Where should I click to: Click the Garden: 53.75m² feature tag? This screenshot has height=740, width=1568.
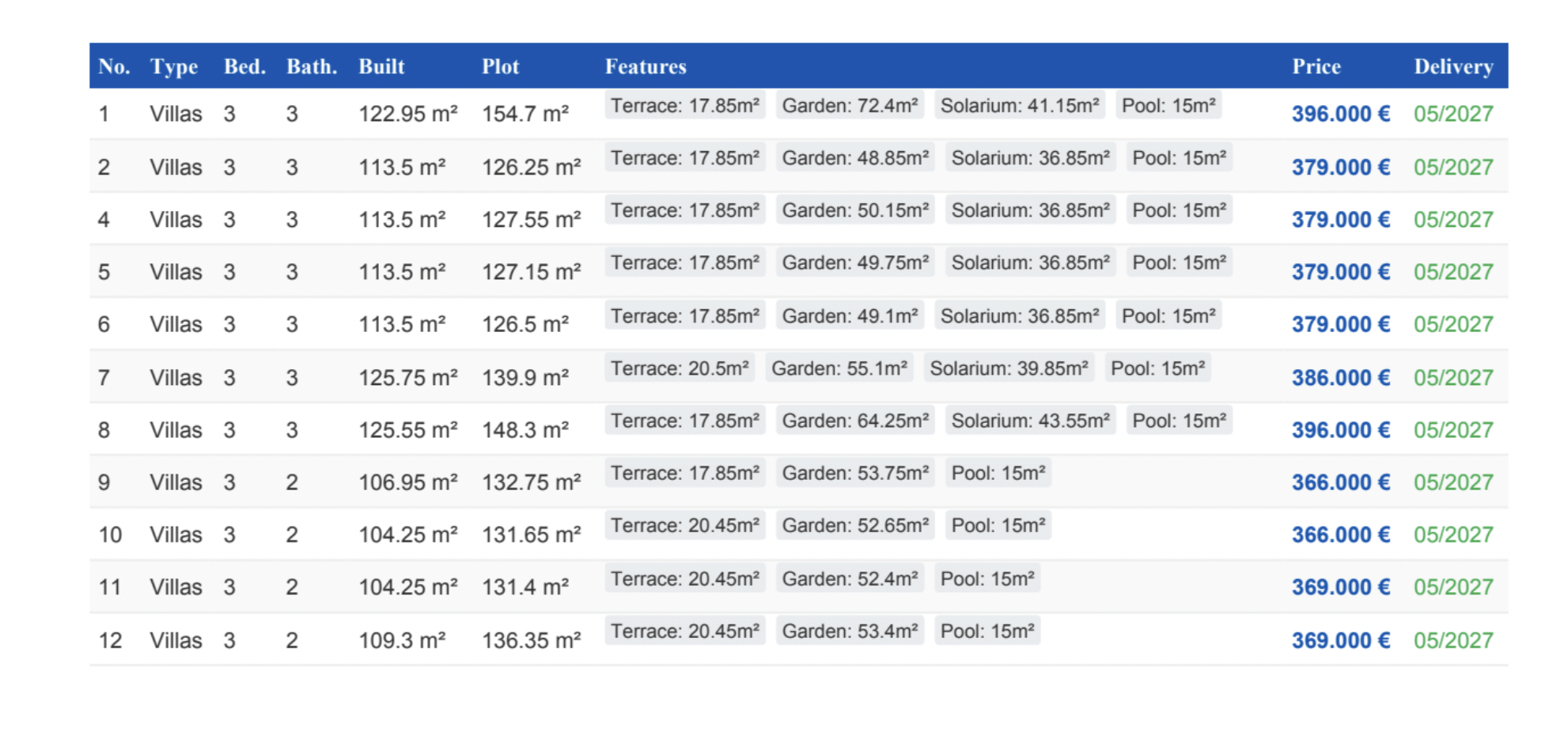pyautogui.click(x=855, y=473)
